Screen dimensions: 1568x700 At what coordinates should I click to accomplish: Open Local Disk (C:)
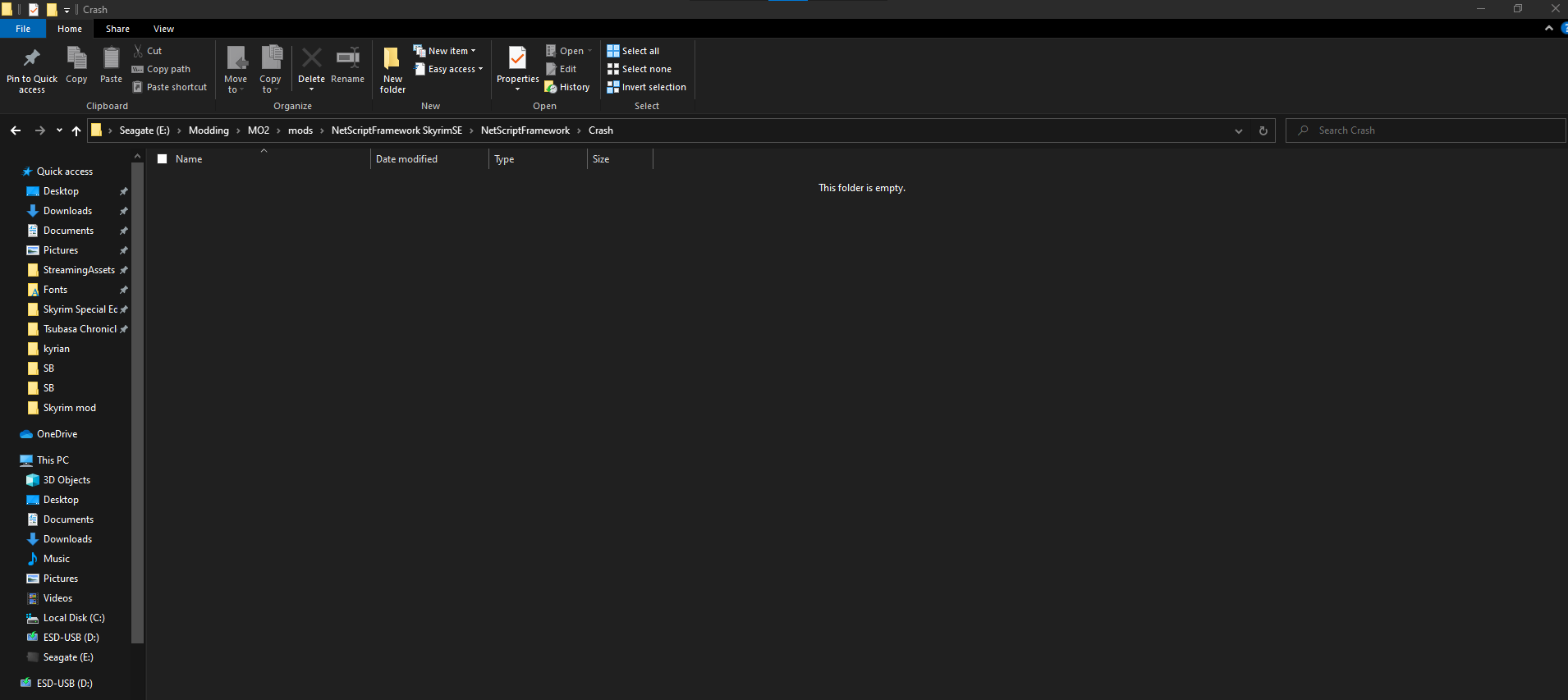pos(74,618)
